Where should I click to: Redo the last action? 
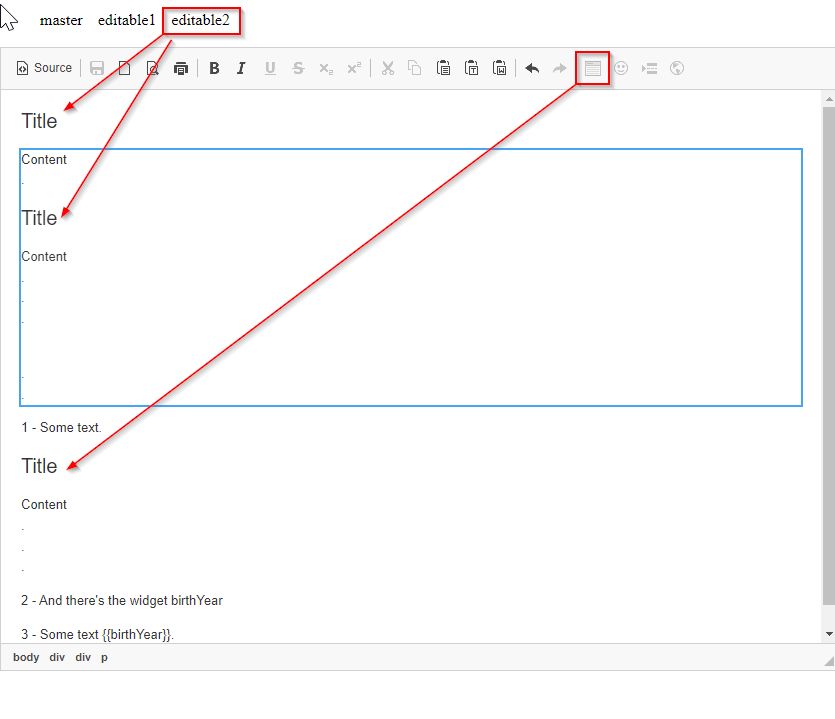click(560, 68)
